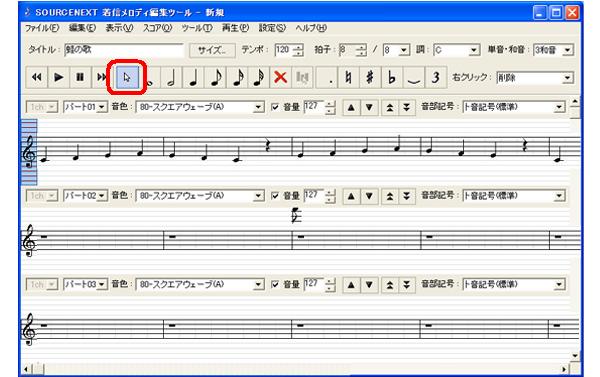Select the quarter note tool
The height and width of the screenshot is (377, 600).
(193, 78)
